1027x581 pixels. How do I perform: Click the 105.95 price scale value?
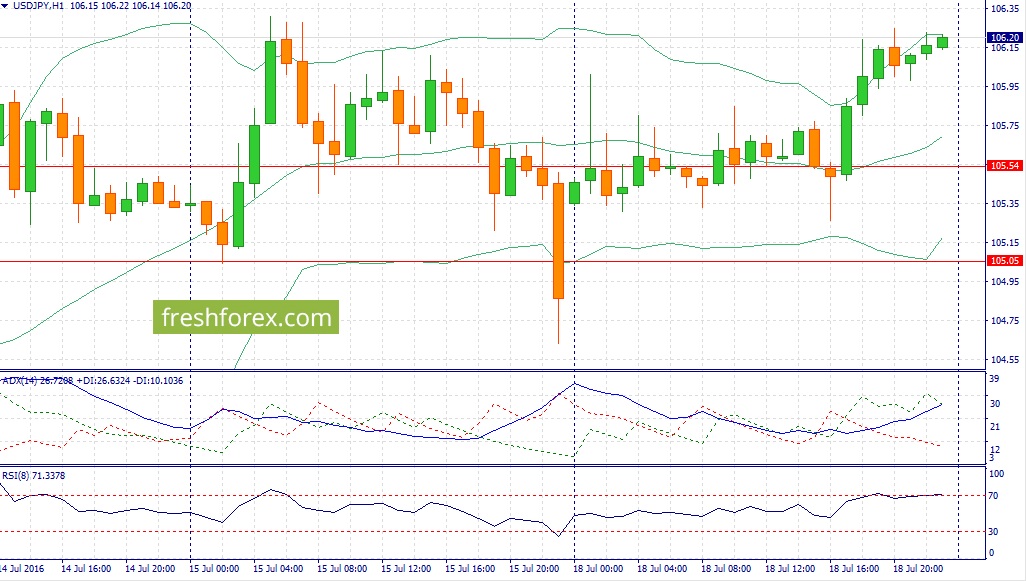click(x=1005, y=86)
